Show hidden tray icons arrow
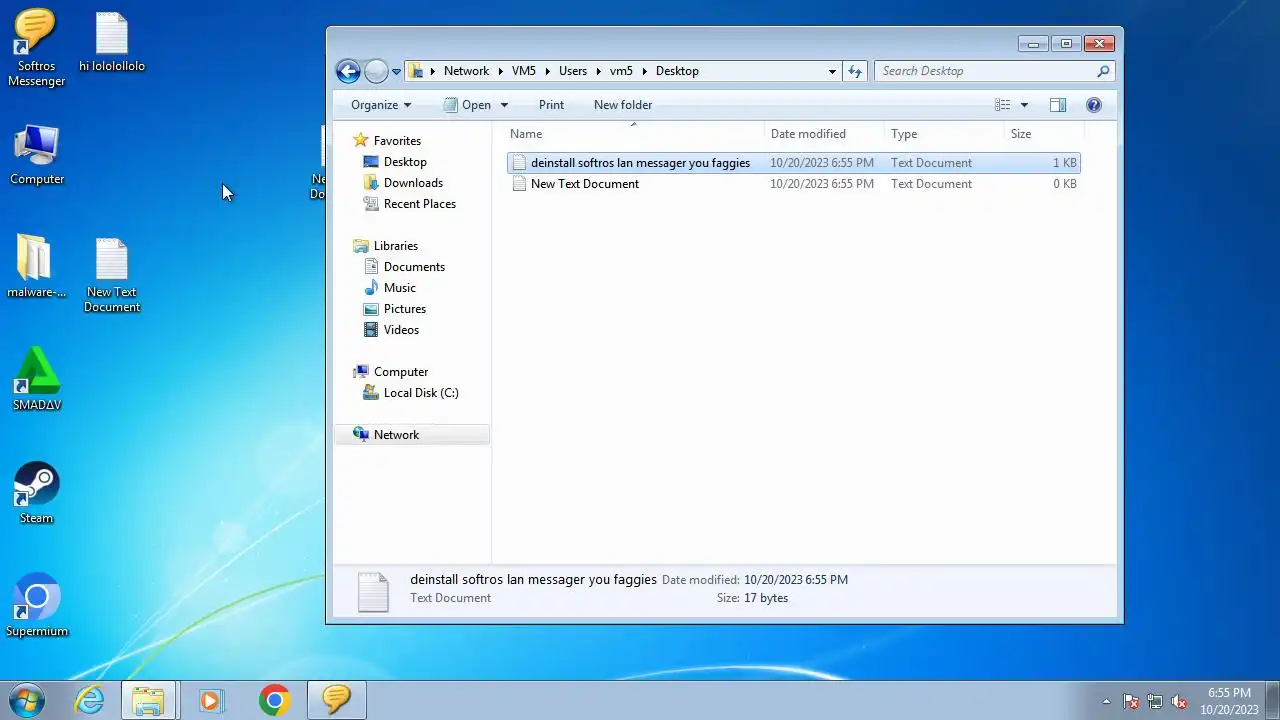 1106,701
